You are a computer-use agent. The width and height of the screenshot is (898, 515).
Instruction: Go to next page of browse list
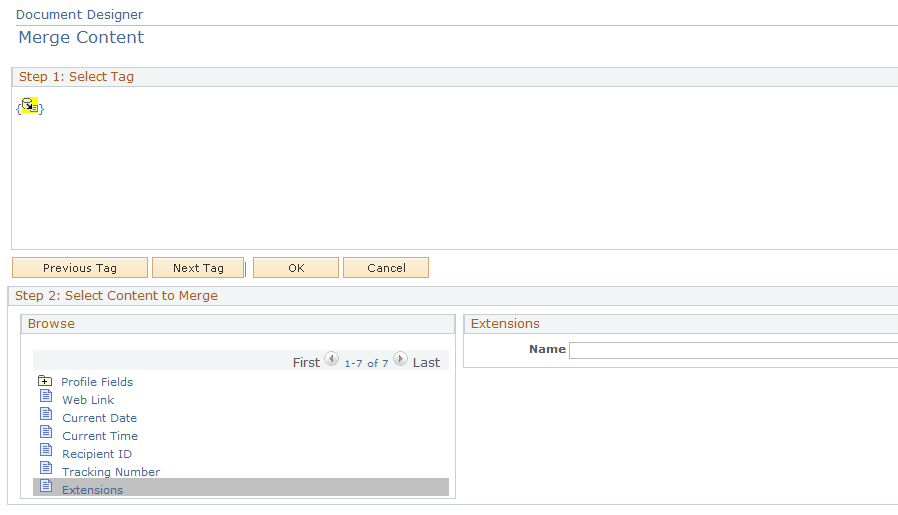pyautogui.click(x=400, y=359)
